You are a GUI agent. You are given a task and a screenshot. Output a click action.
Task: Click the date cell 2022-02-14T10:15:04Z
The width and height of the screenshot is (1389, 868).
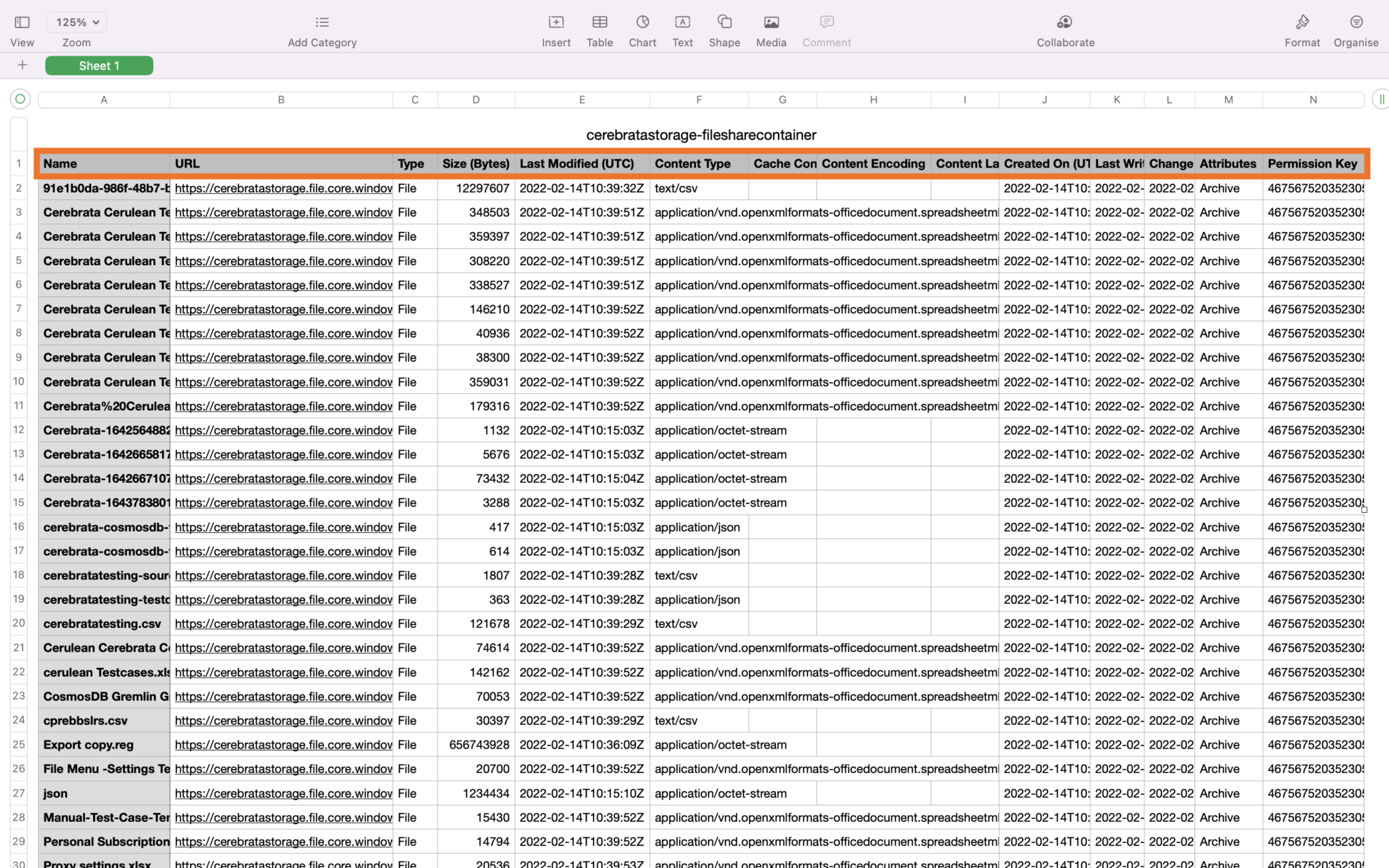point(582,479)
